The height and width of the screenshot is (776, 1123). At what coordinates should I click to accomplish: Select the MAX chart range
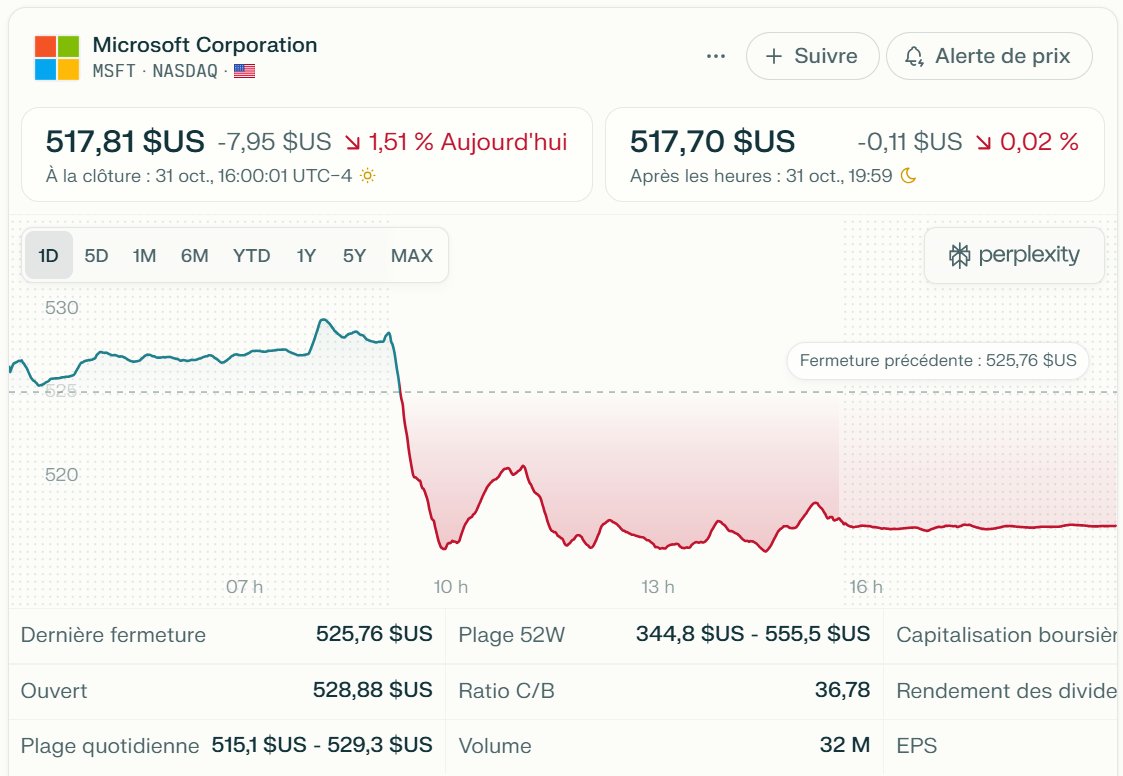[x=412, y=256]
